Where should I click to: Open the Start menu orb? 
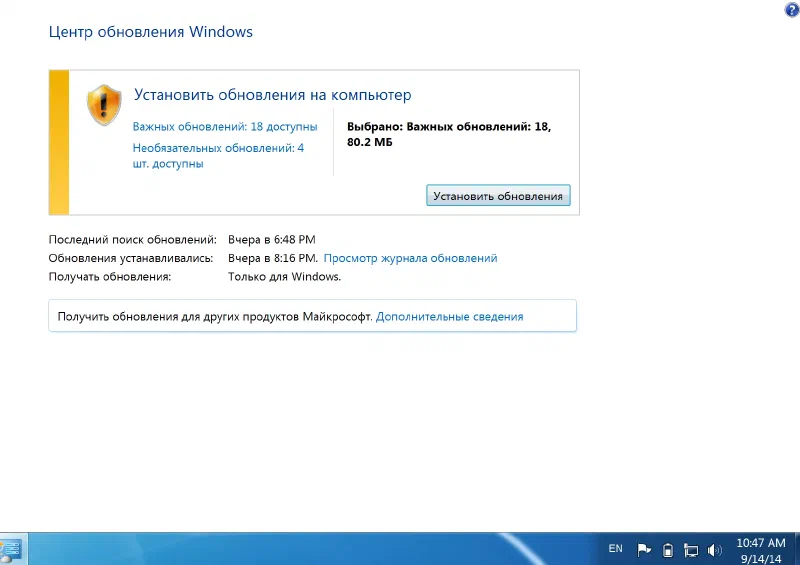(x=10, y=549)
